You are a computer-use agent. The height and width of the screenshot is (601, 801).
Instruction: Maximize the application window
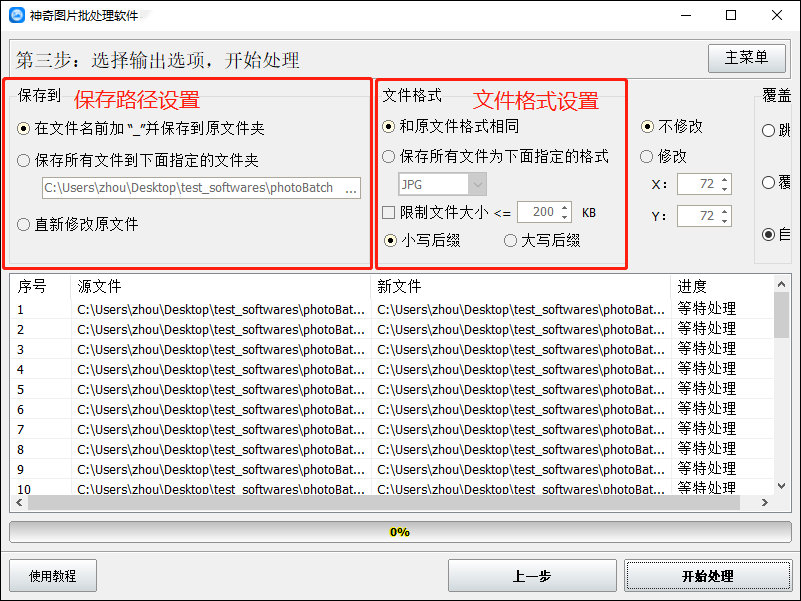point(731,15)
